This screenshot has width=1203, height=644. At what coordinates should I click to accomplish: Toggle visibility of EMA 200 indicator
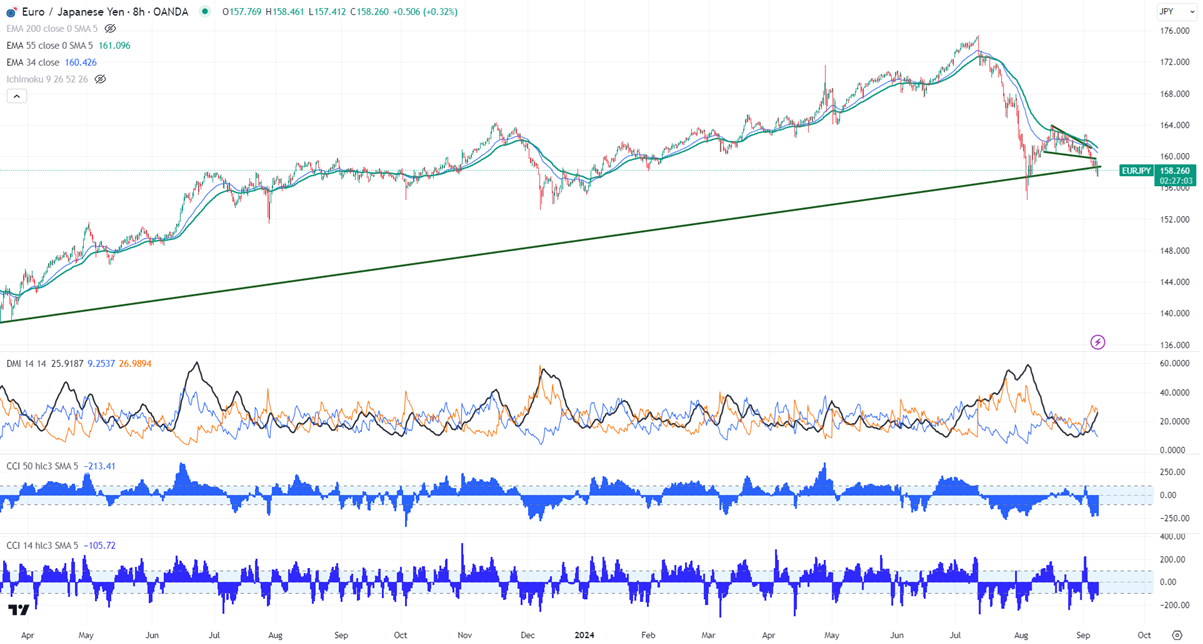(x=110, y=29)
